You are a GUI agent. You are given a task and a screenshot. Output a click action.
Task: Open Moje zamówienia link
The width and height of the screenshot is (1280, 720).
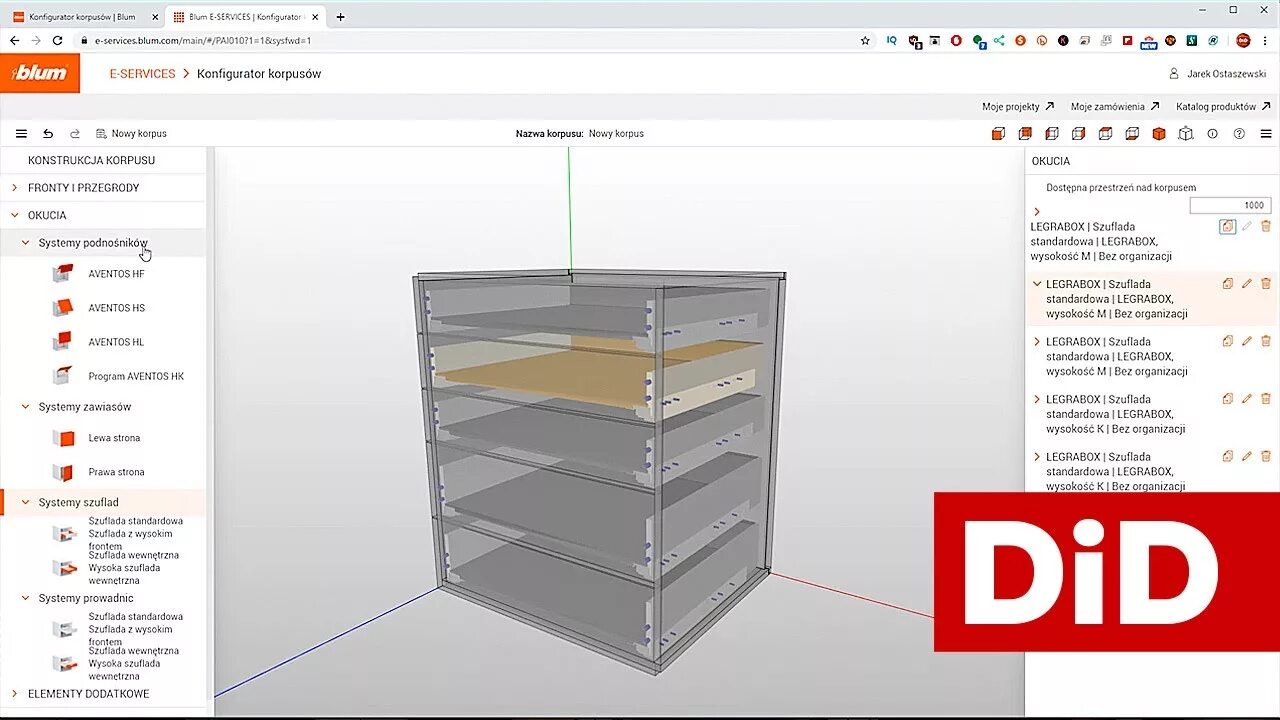[x=1115, y=106]
